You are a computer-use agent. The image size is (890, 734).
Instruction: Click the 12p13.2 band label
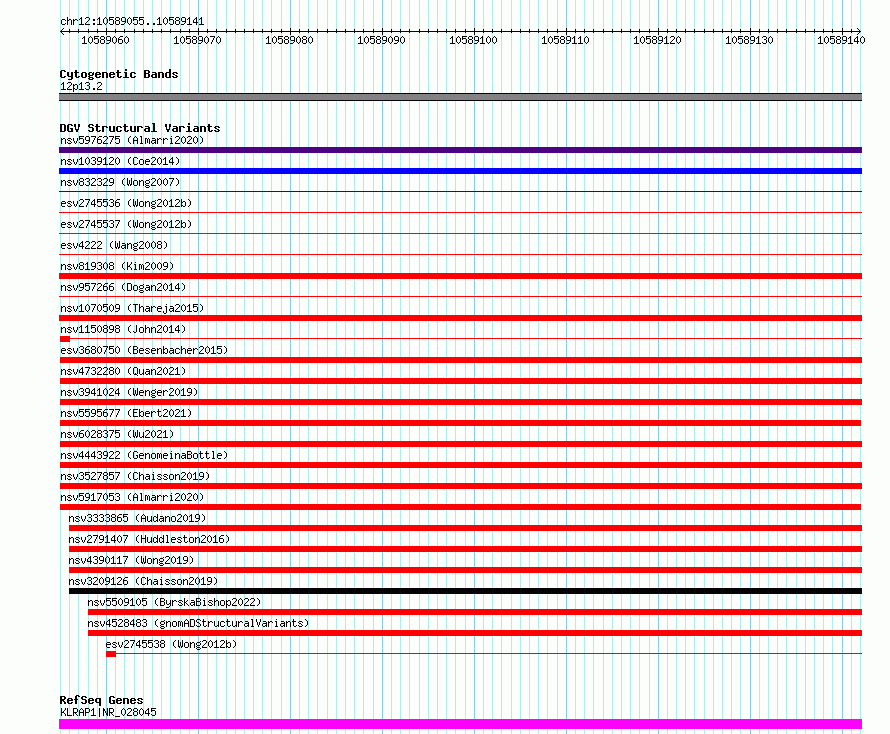81,86
